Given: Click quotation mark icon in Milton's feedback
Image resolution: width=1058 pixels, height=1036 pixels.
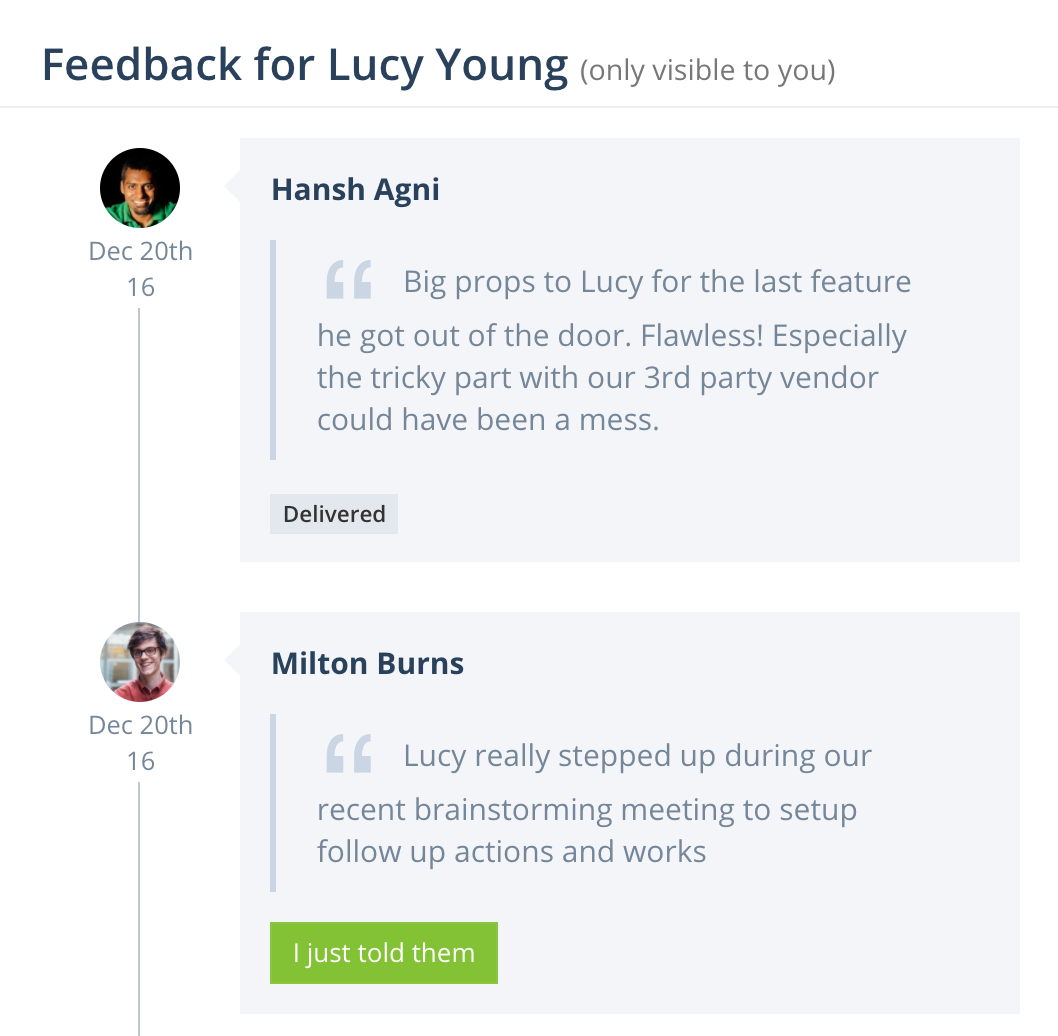Looking at the screenshot, I should click(x=349, y=755).
